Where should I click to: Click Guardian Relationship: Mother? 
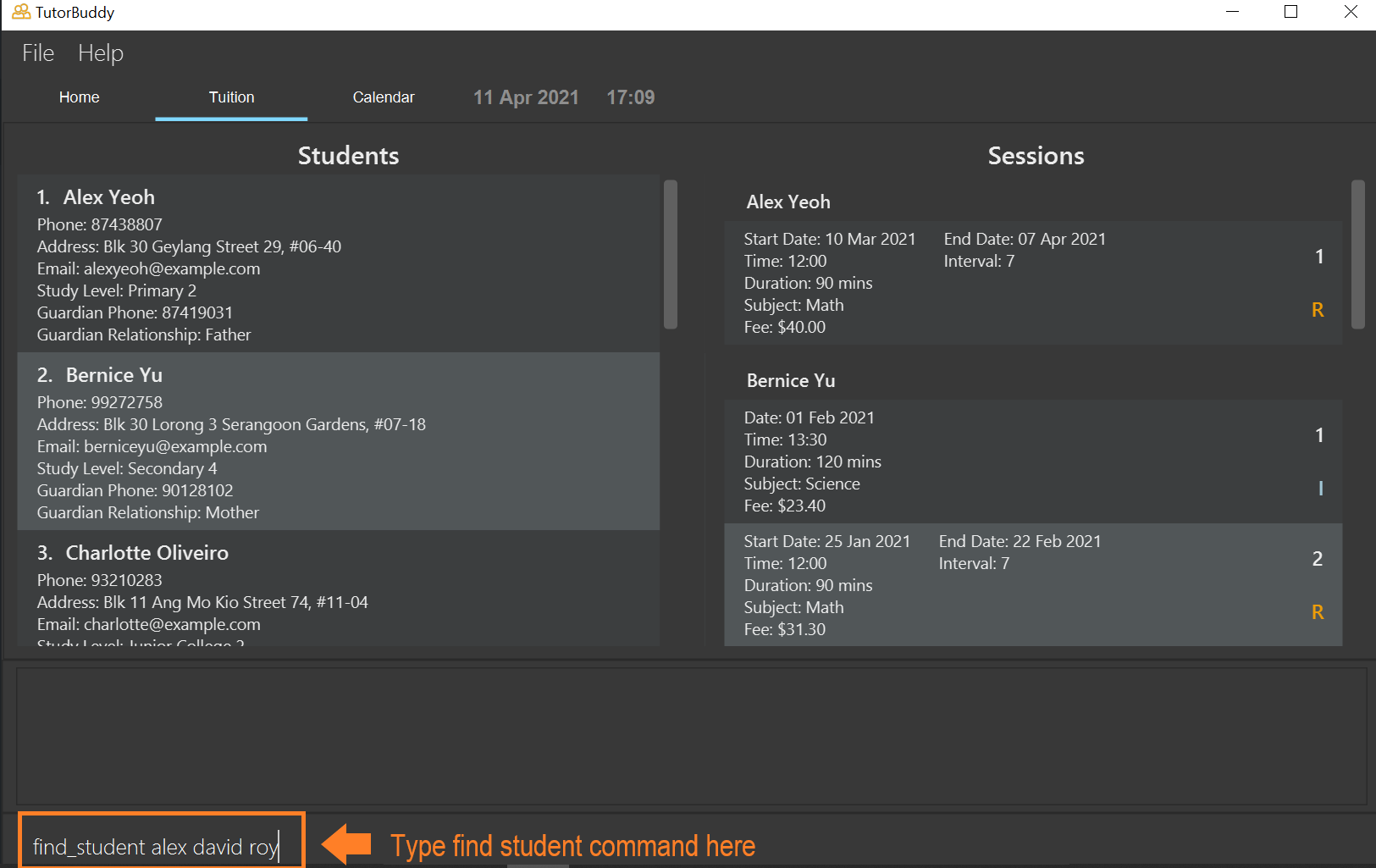148,513
